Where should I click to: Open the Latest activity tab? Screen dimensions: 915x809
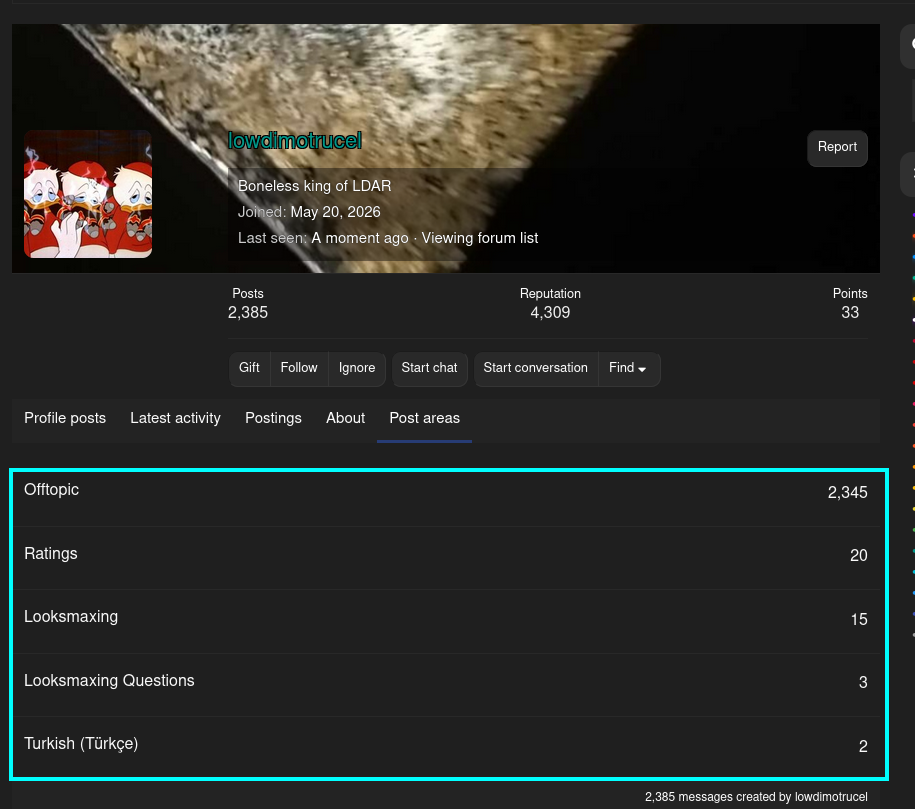(175, 419)
